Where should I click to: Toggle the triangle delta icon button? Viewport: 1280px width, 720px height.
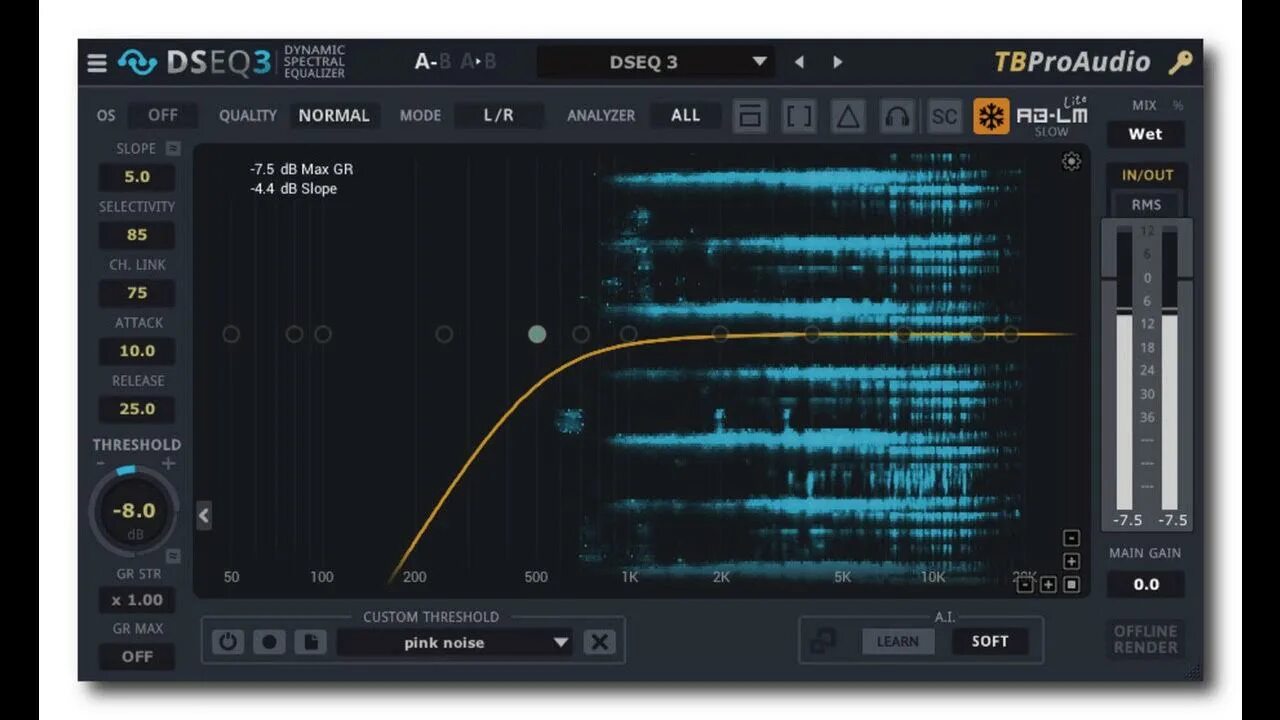(848, 116)
